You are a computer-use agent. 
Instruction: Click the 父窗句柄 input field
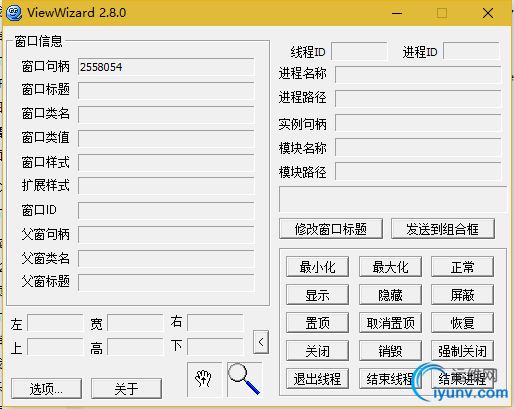click(166, 235)
